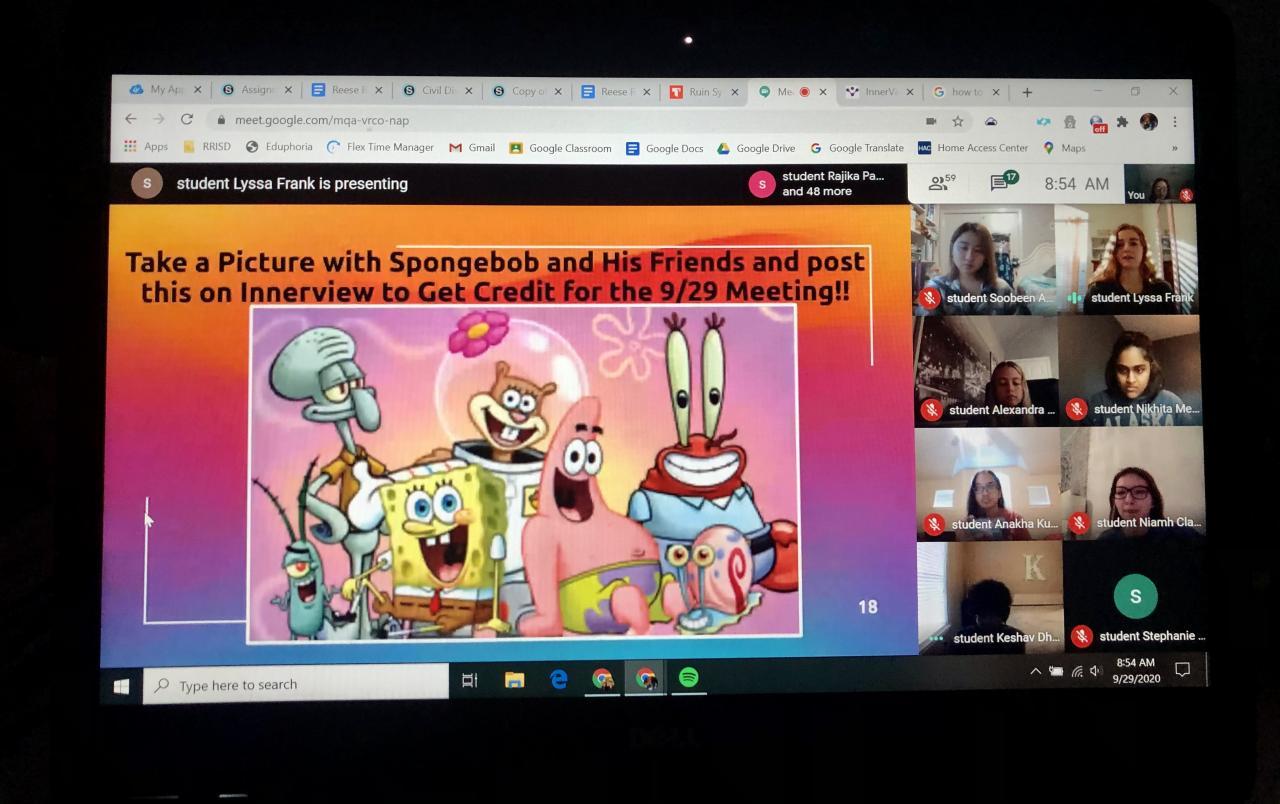The image size is (1280, 804).
Task: Open the Windows Start menu
Action: (x=122, y=686)
